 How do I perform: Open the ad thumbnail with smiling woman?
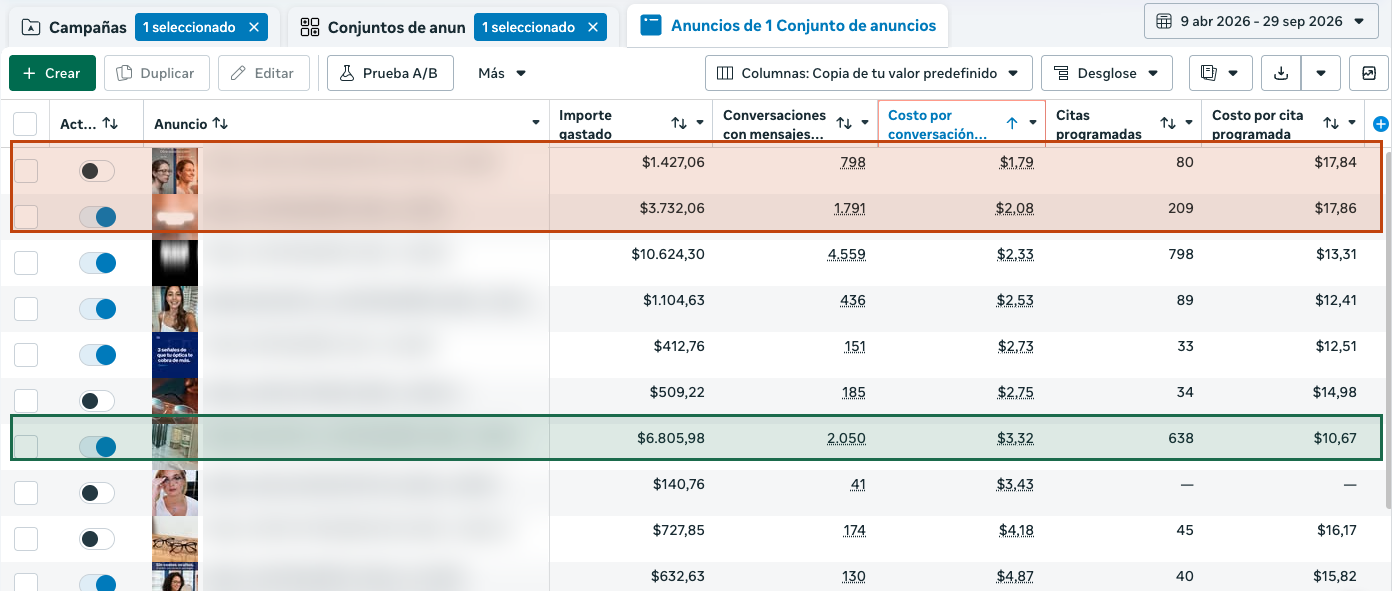point(175,309)
